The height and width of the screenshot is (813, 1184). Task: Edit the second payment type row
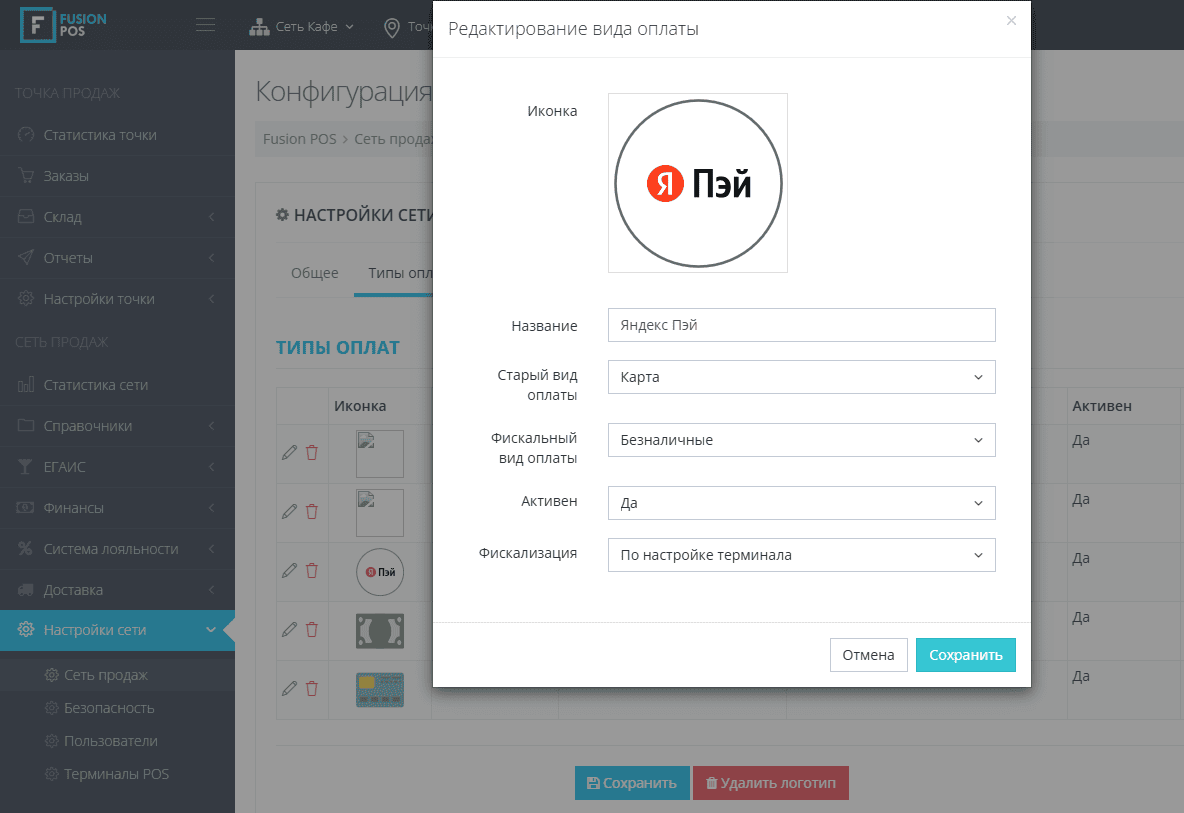click(x=289, y=511)
